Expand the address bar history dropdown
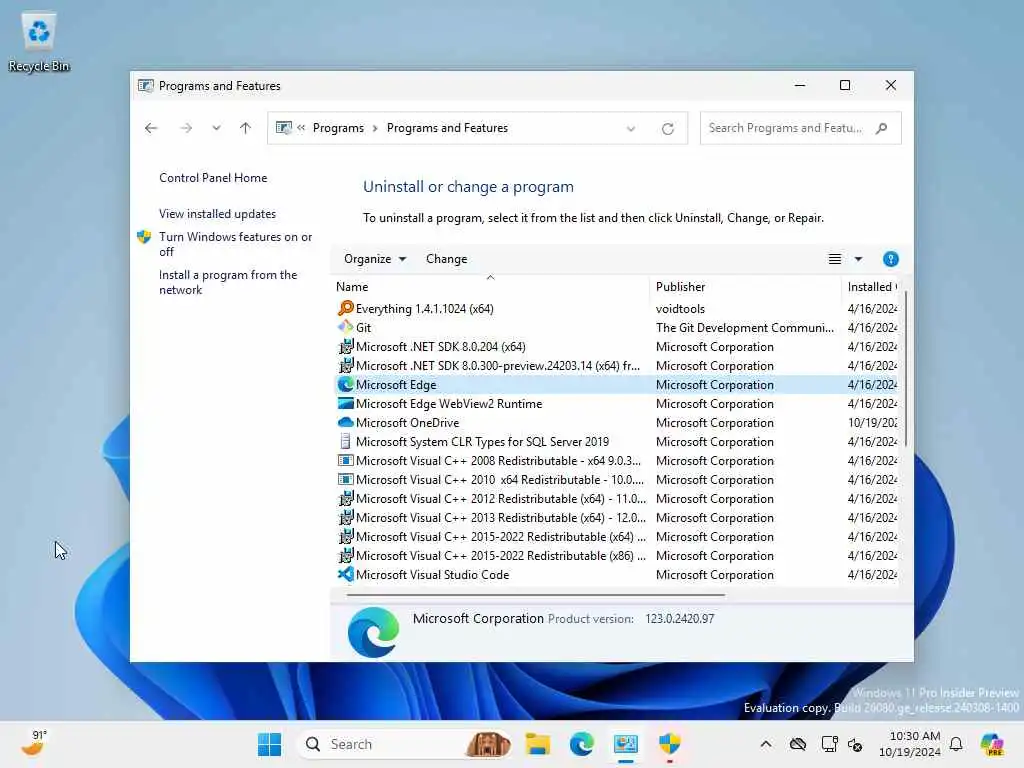 coord(631,129)
